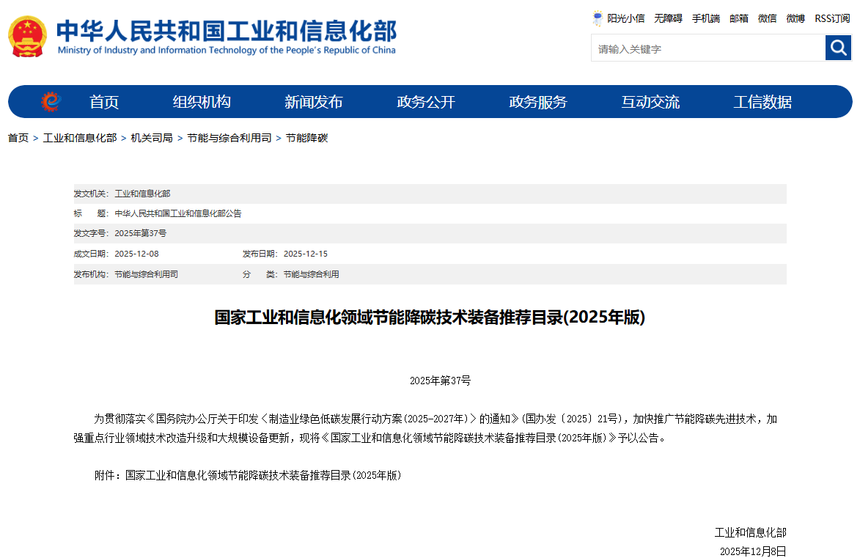
Task: Click the magnifying glass search icon
Action: tap(838, 48)
